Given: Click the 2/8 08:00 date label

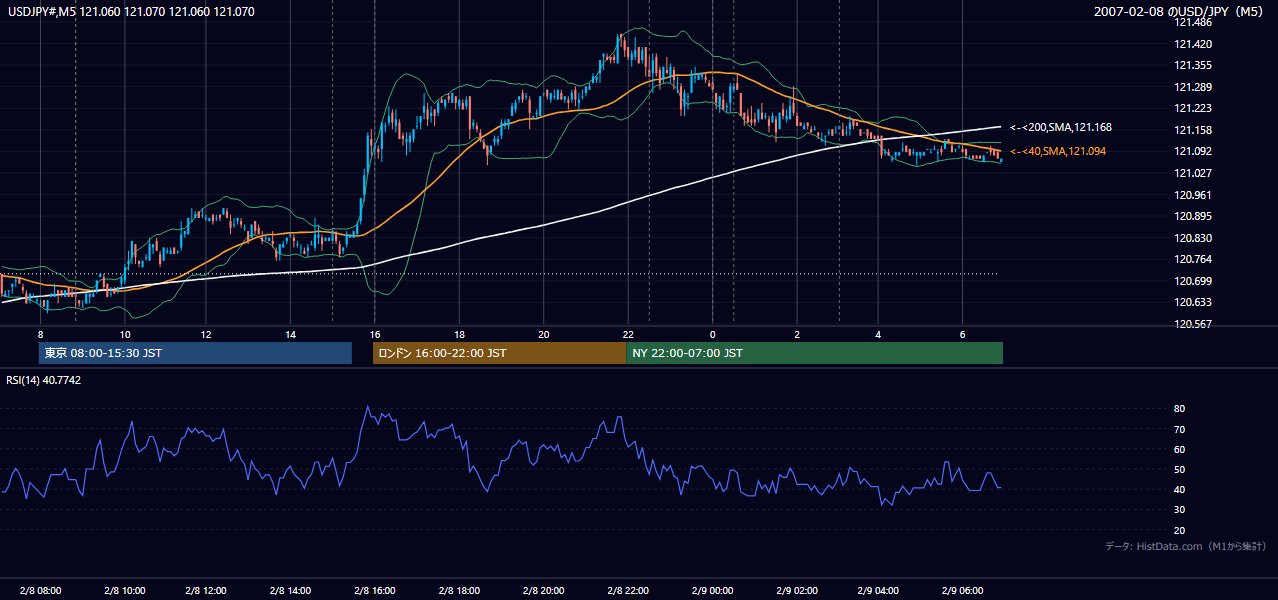Looking at the screenshot, I should [x=41, y=589].
